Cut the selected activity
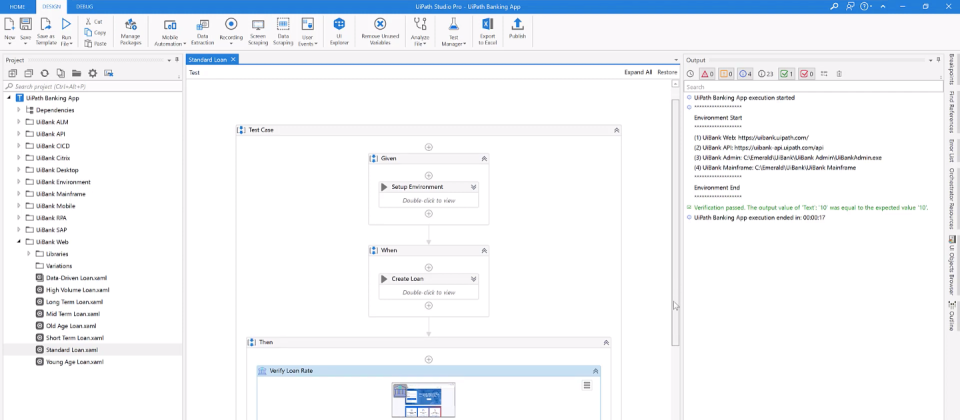Viewport: 960px width, 420px height. point(94,21)
